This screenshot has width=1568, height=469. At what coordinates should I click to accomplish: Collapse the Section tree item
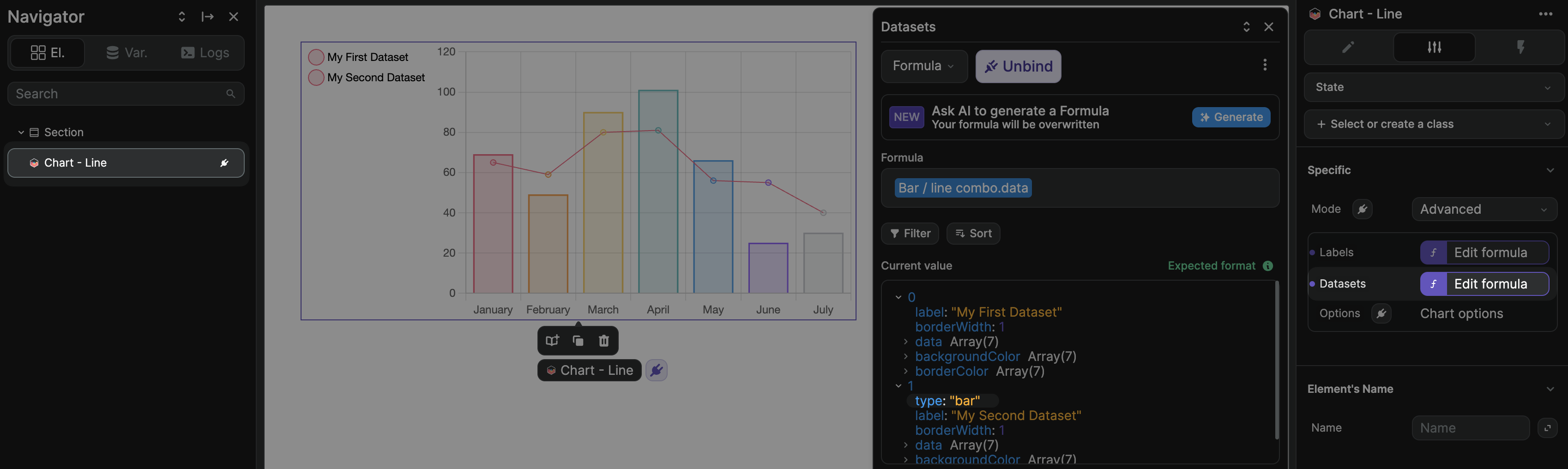point(21,132)
